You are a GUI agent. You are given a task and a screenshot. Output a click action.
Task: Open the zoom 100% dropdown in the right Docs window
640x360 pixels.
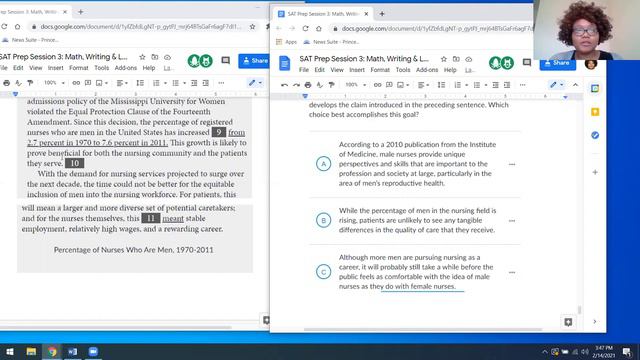point(356,85)
